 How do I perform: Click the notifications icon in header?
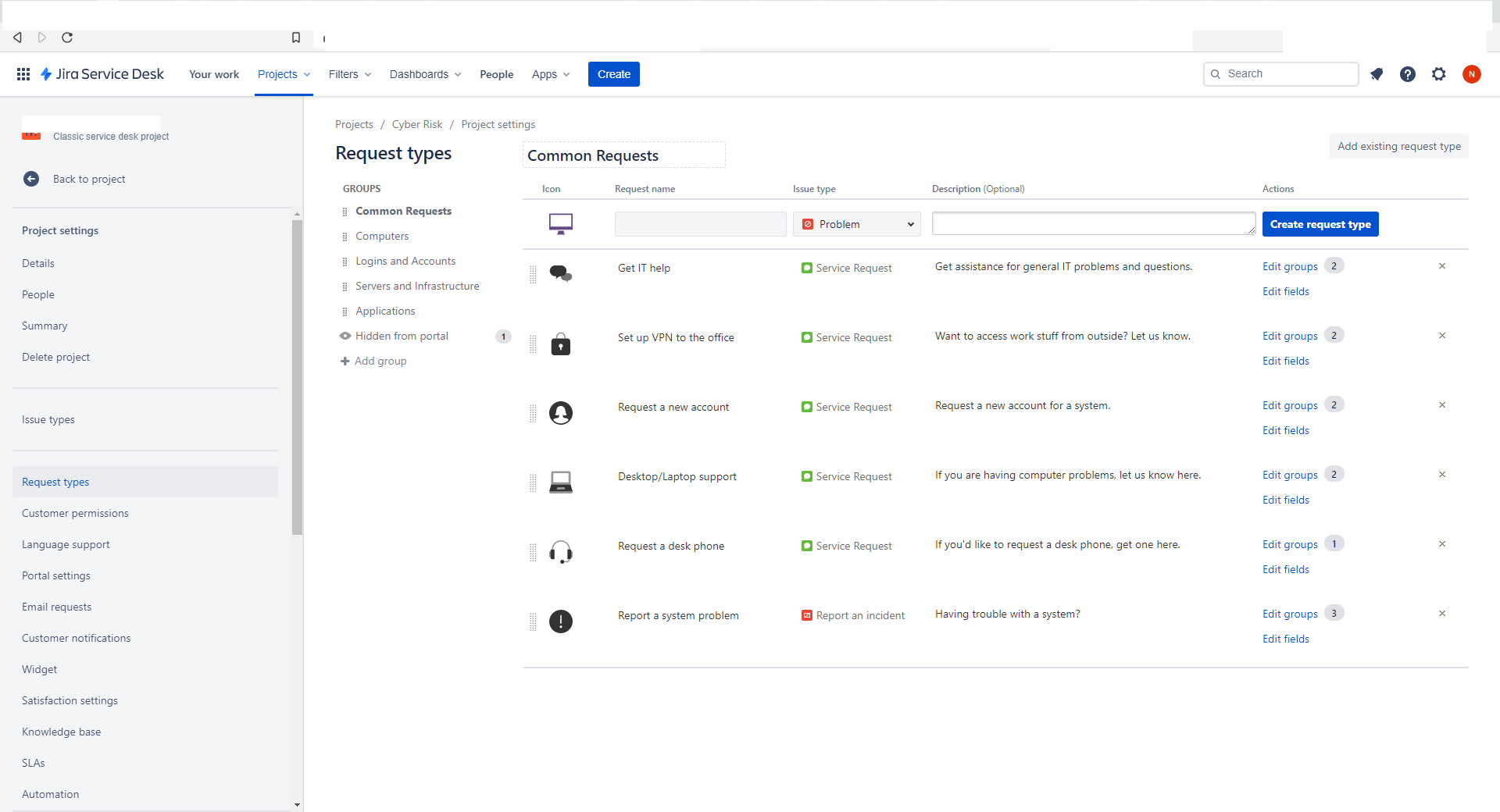[1377, 74]
